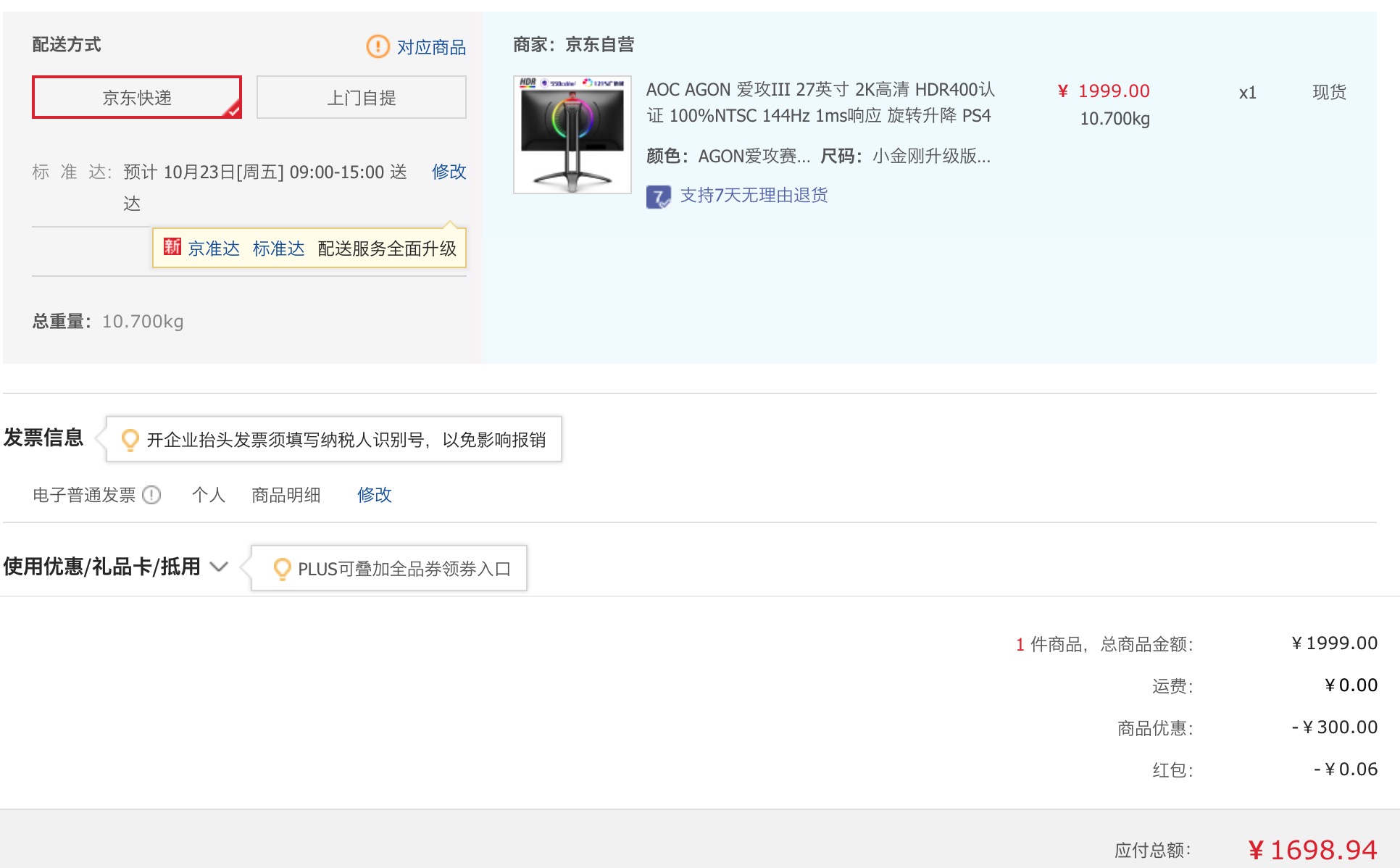
Task: Click the invoice type info icon
Action: [151, 495]
